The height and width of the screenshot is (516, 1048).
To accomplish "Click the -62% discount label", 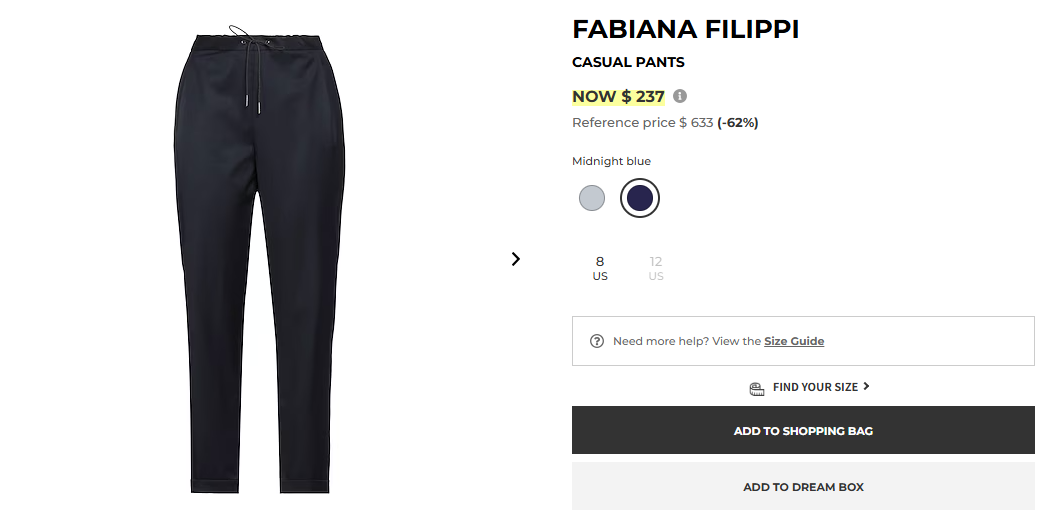I will pyautogui.click(x=738, y=123).
